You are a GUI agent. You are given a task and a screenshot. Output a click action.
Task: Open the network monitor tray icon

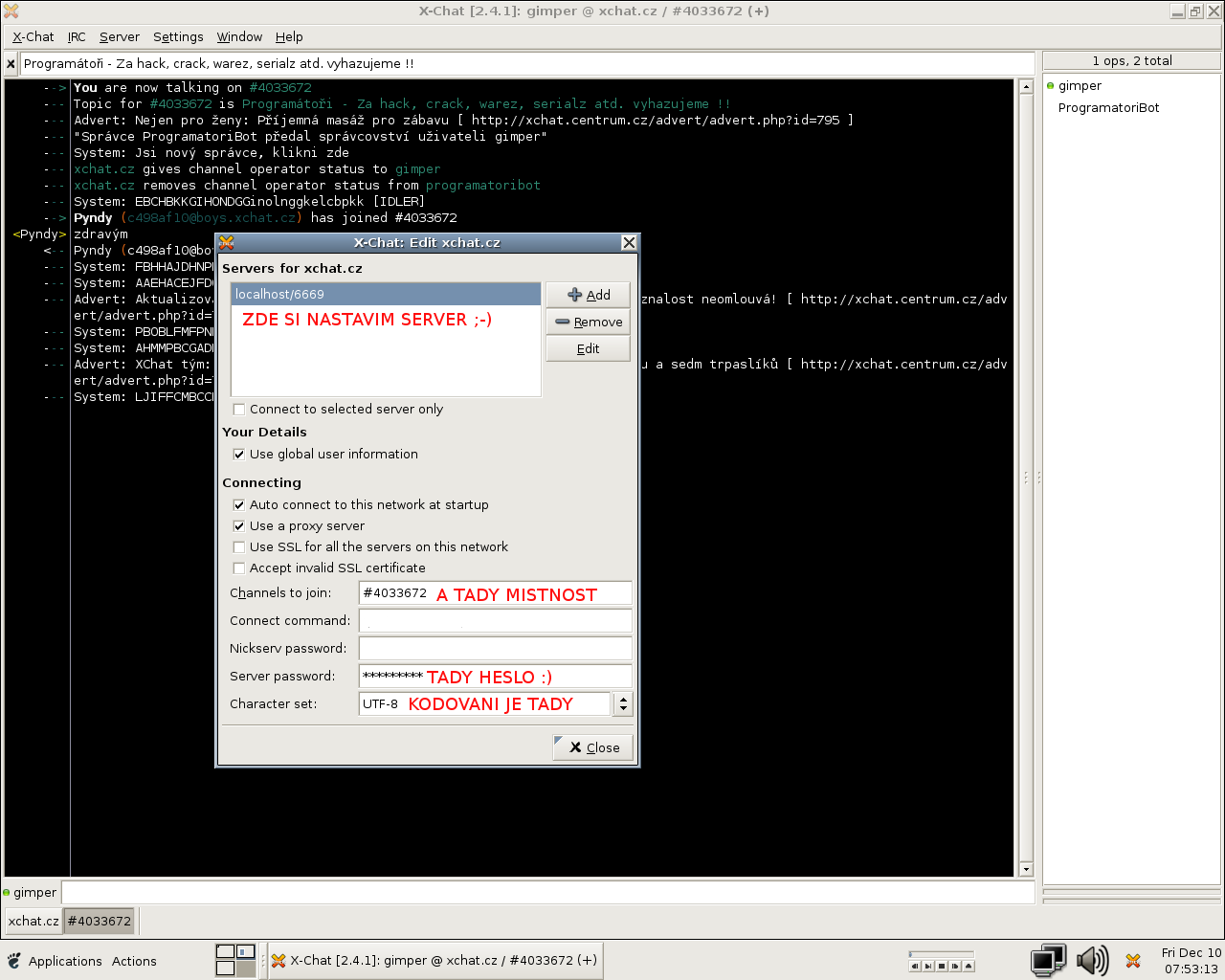point(1047,960)
